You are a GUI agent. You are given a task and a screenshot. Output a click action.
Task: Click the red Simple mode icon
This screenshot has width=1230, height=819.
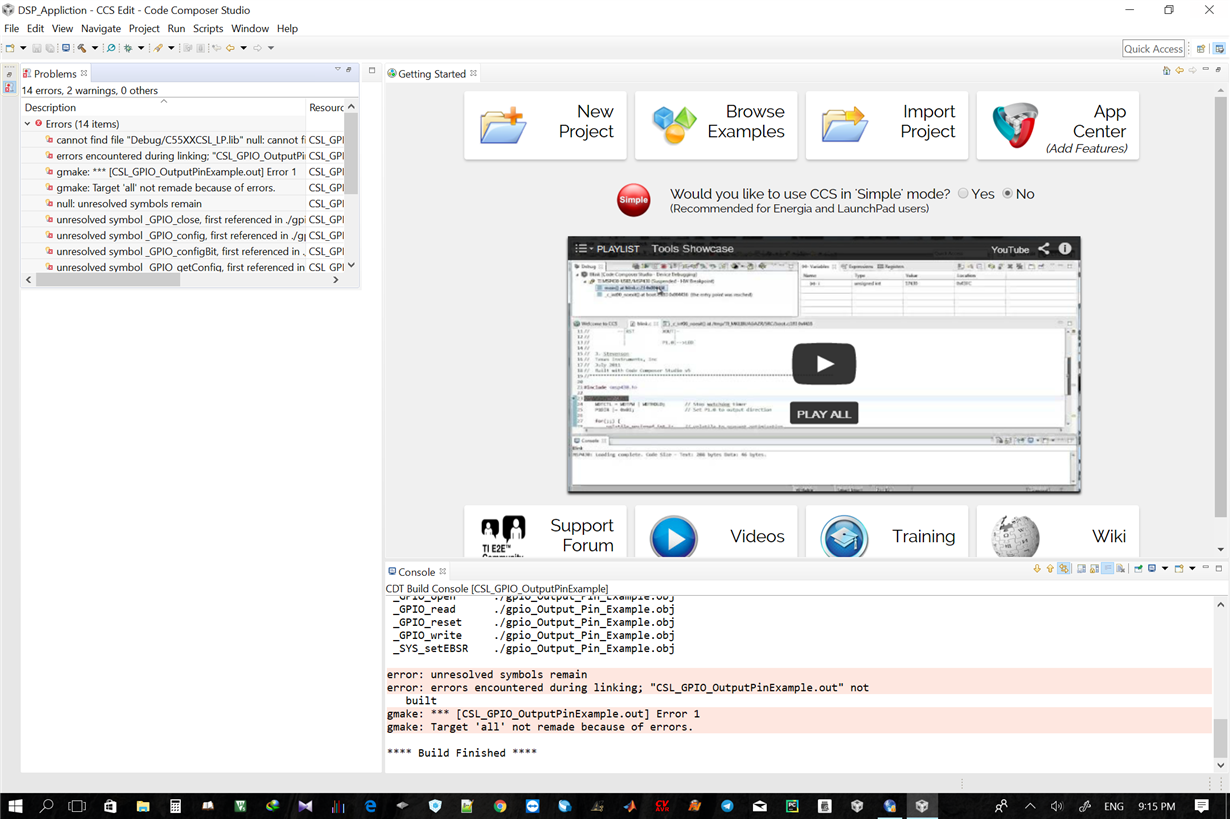pos(634,200)
